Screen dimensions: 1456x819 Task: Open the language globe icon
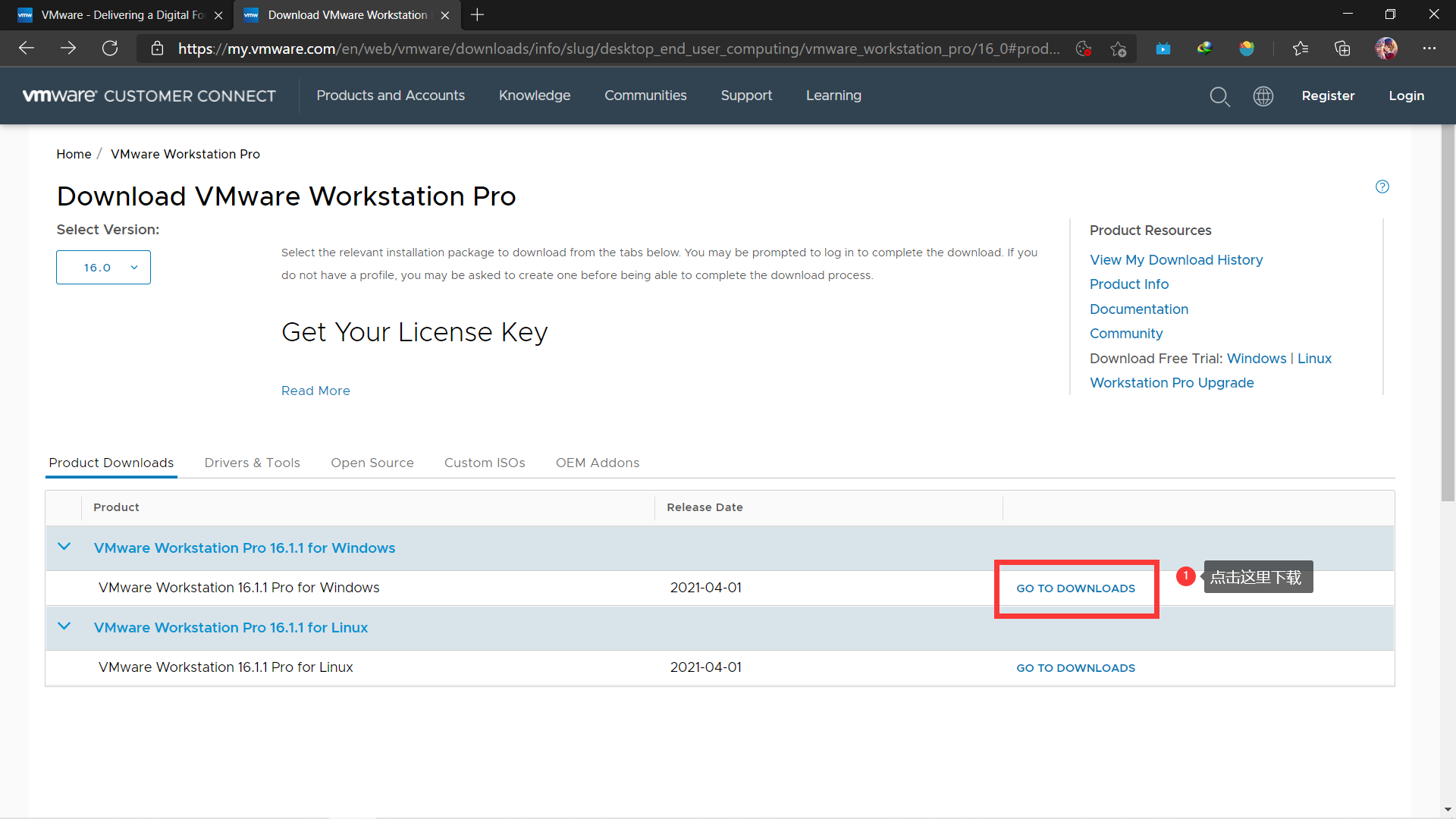point(1263,96)
